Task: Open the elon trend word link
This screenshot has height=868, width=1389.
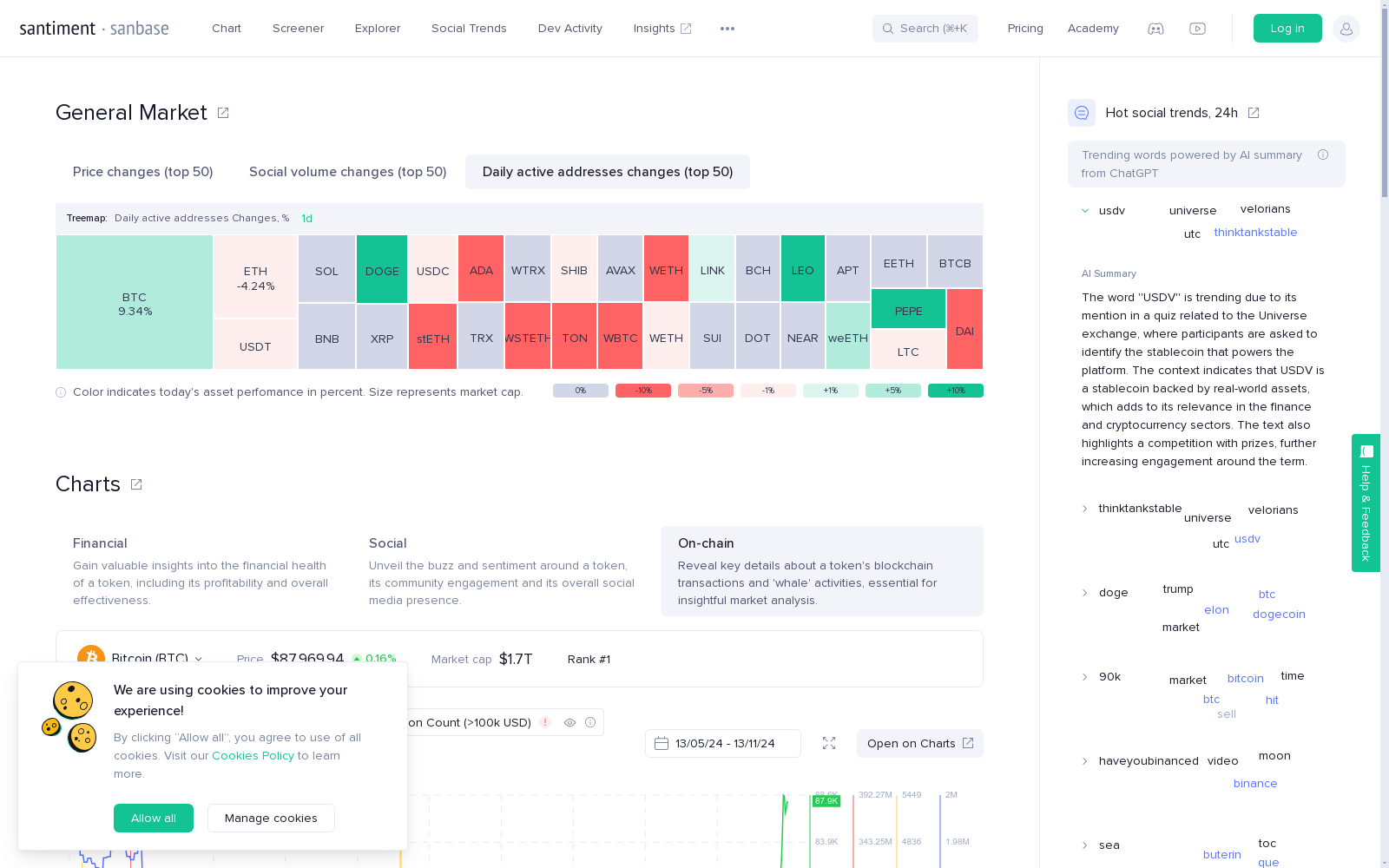Action: click(1216, 610)
